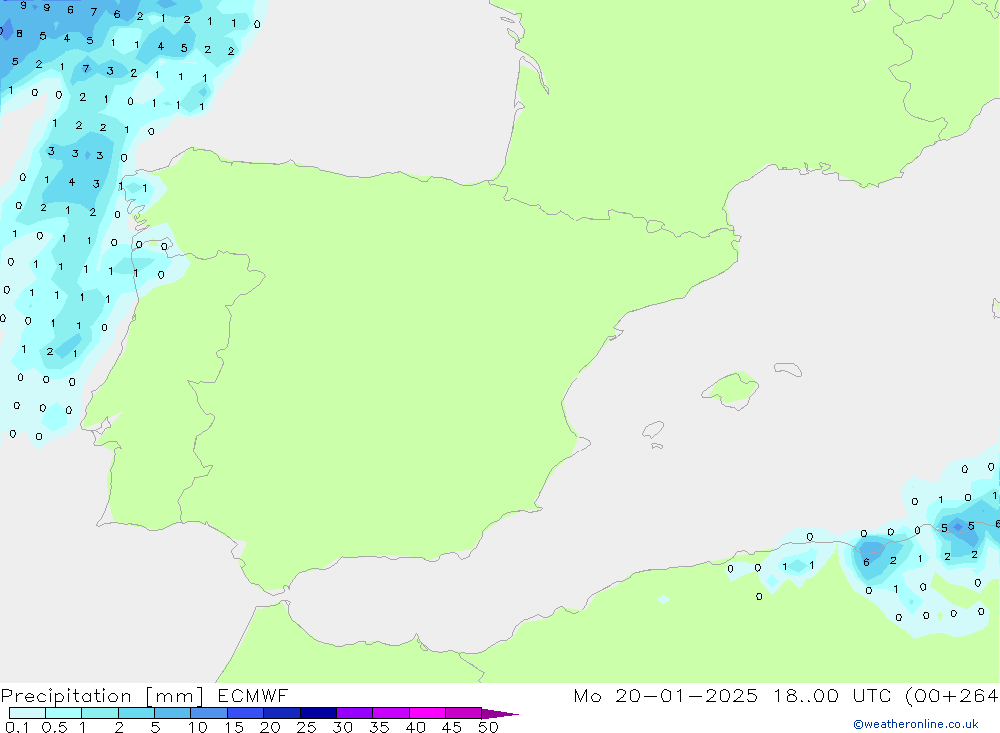This screenshot has height=733, width=1000.
Task: Select the lightest legend swatch between 0.1 and 0.5
Action: (x=27, y=713)
